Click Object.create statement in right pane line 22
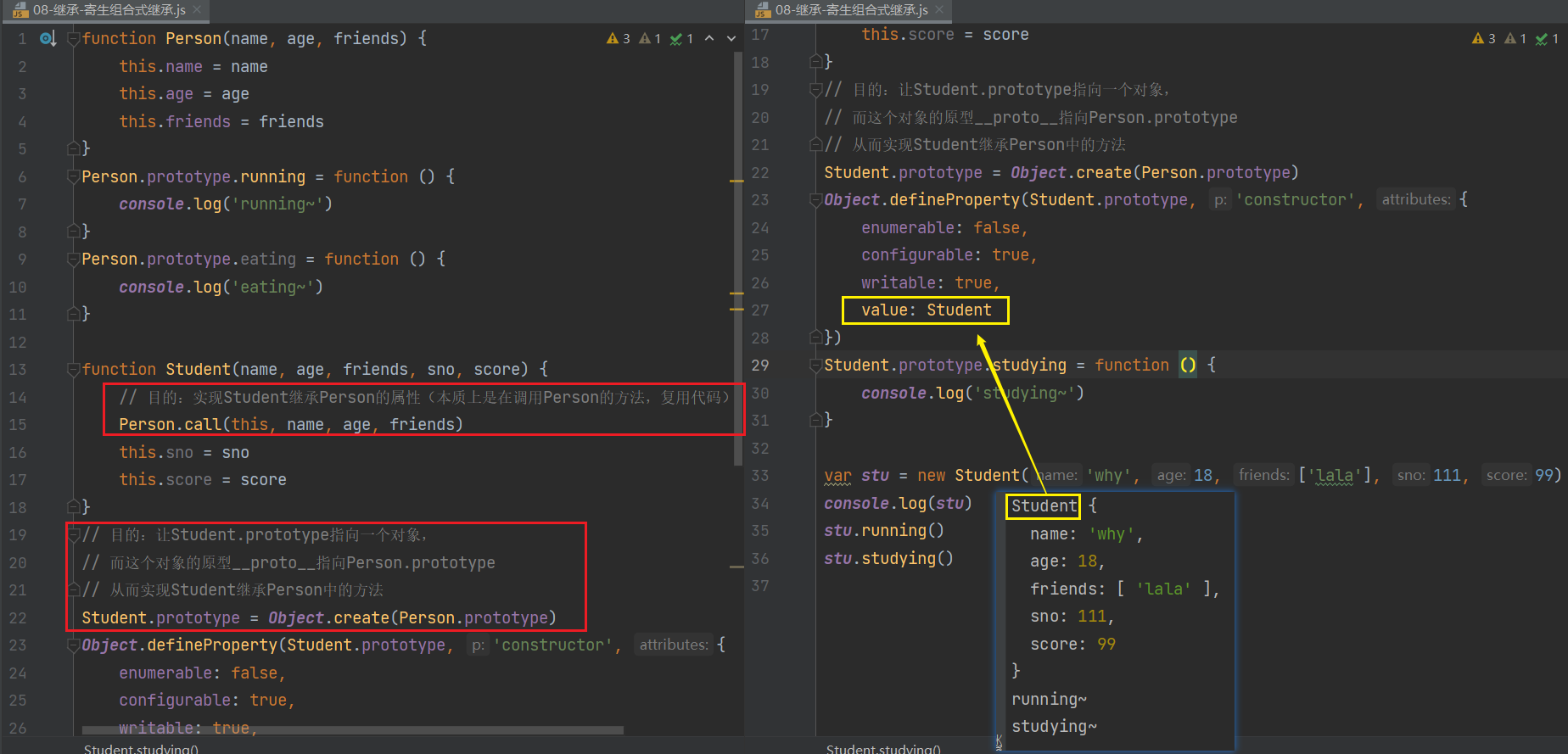The width and height of the screenshot is (1568, 754). 1061,172
